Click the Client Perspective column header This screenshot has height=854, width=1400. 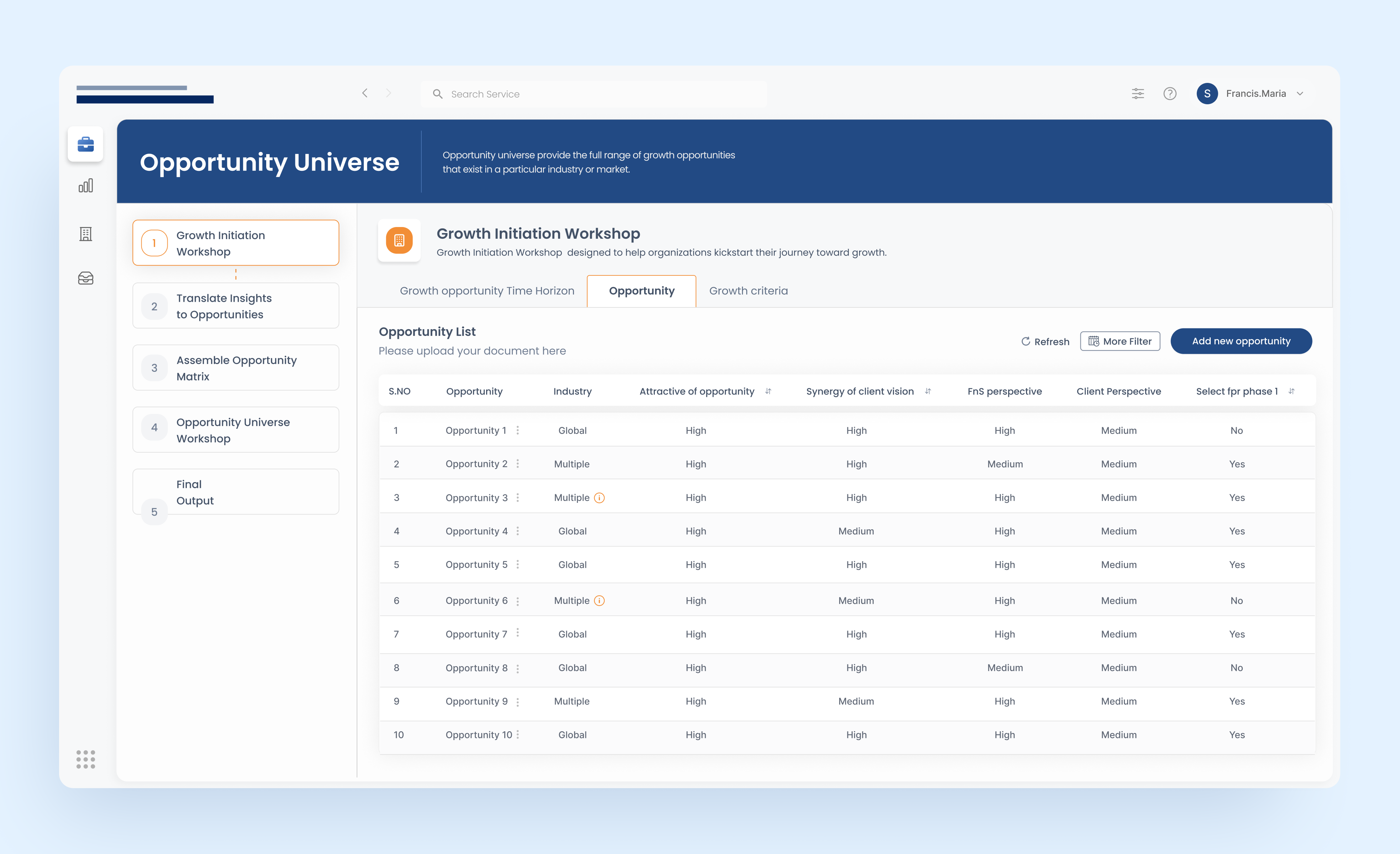click(x=1119, y=391)
